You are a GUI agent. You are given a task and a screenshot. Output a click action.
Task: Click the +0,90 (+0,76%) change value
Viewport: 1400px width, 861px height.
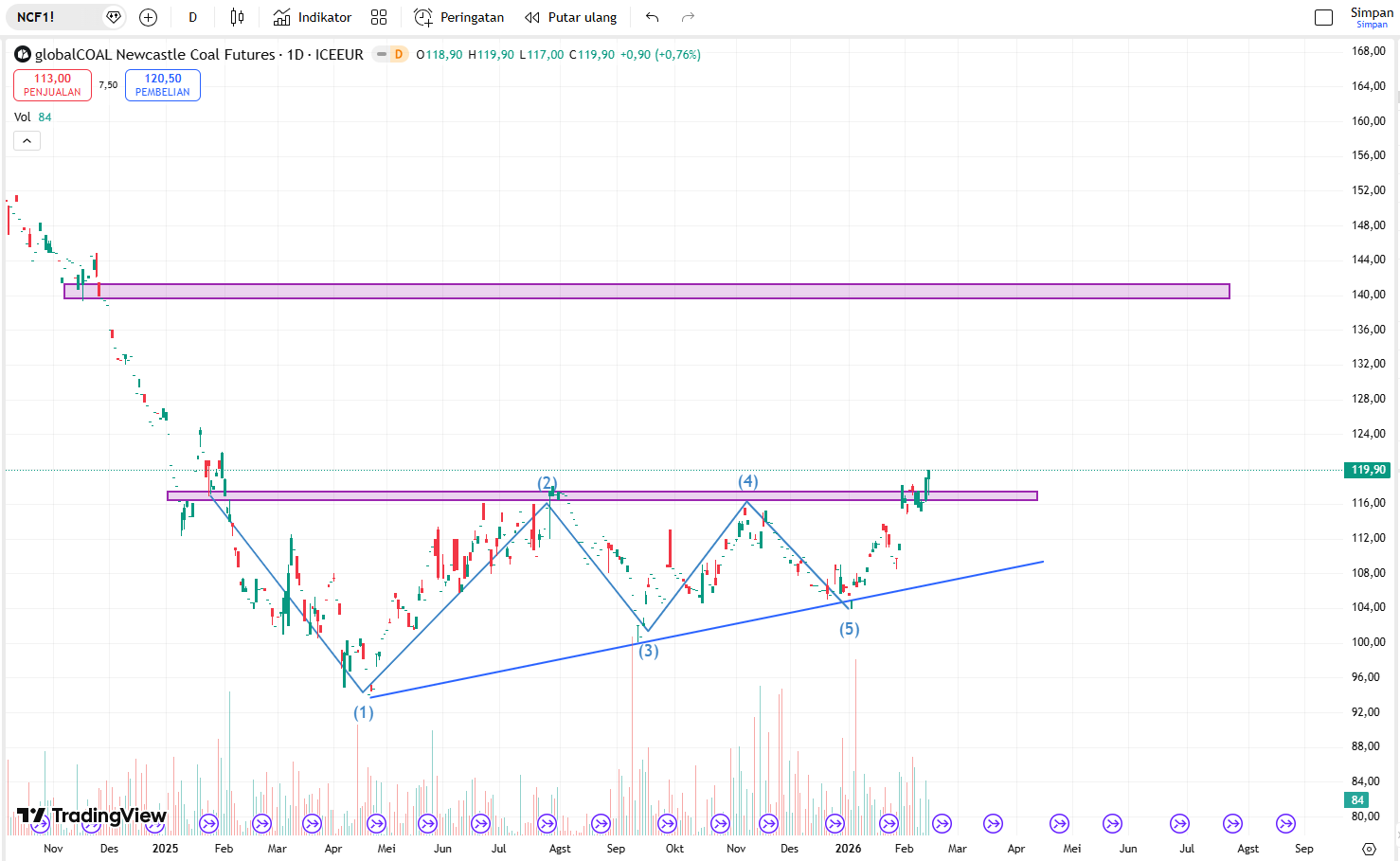point(661,55)
